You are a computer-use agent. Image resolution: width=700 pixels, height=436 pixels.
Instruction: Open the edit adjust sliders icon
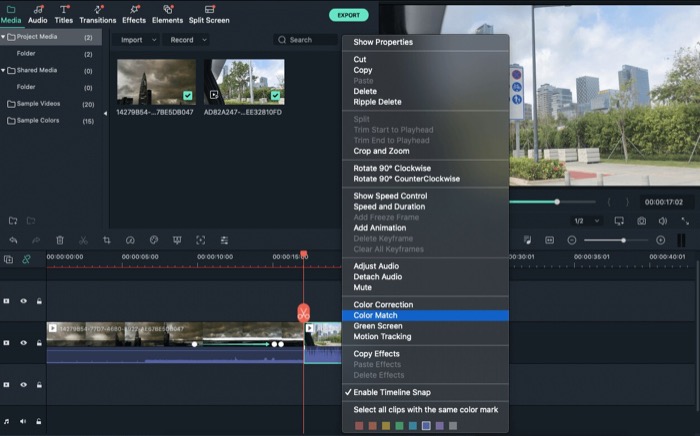(x=224, y=240)
